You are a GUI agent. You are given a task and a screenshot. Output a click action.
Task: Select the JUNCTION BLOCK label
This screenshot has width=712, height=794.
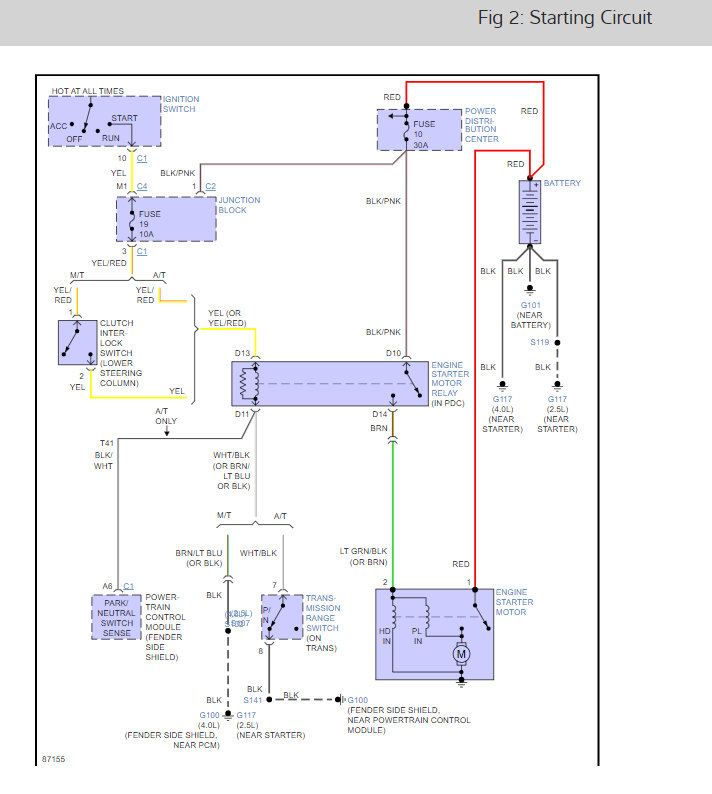(x=239, y=205)
